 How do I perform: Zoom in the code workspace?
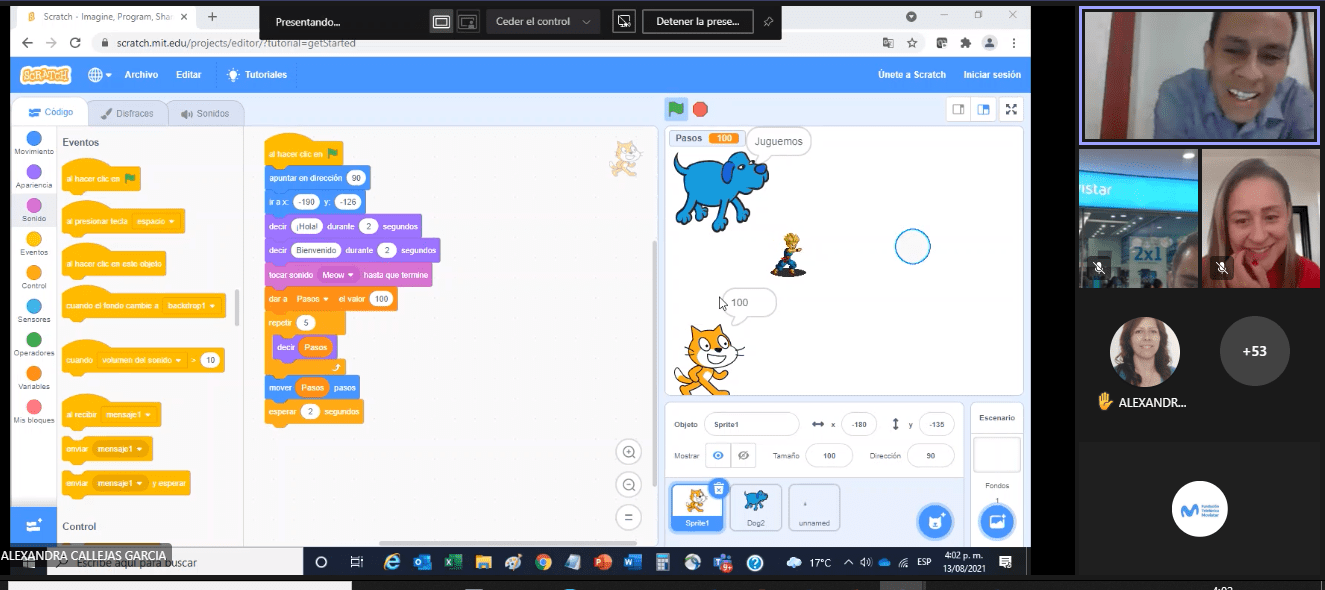pyautogui.click(x=629, y=452)
